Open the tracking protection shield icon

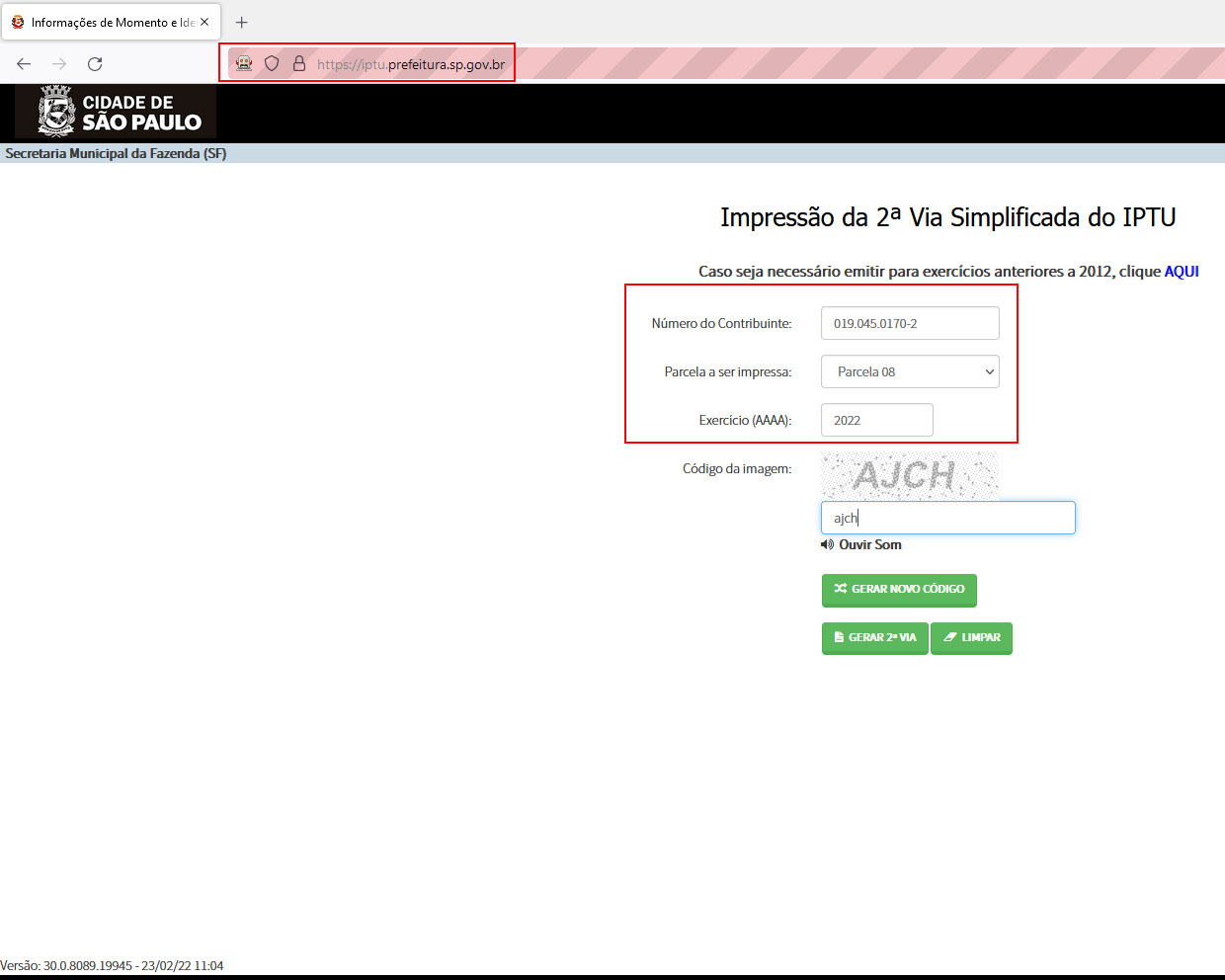pyautogui.click(x=272, y=63)
